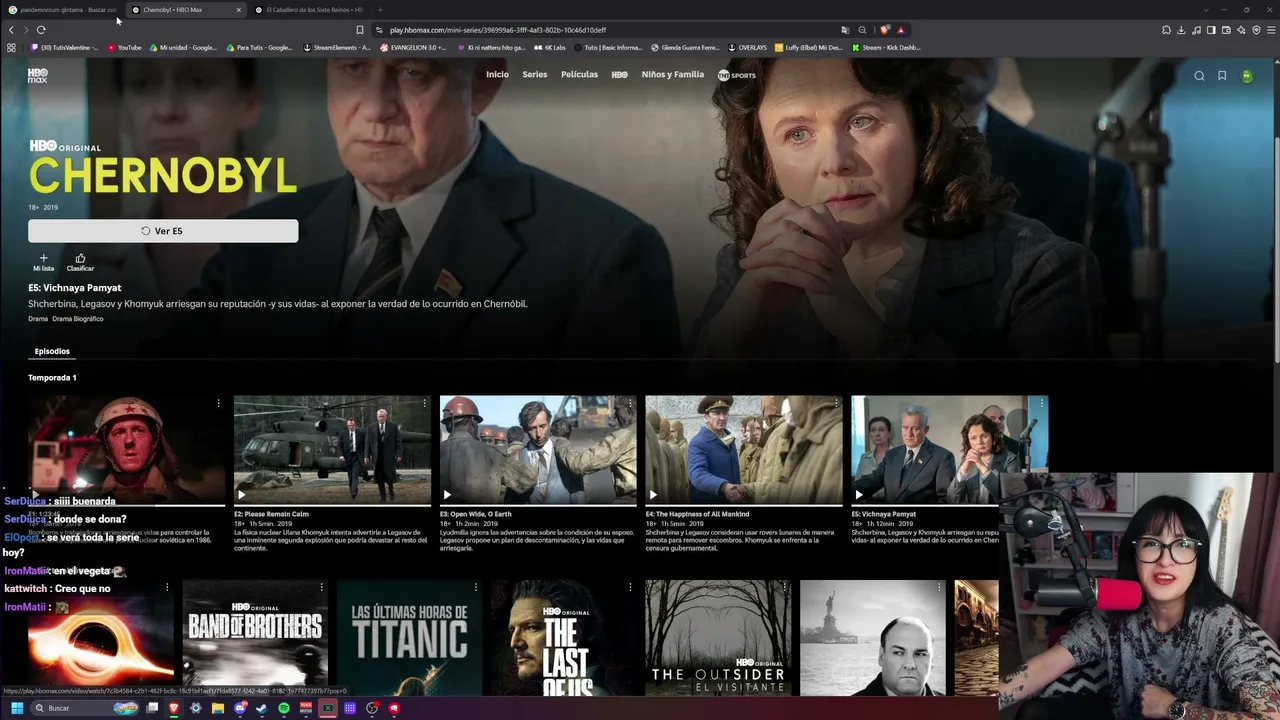1280x720 pixels.
Task: Go to Inicio in the navigation
Action: [x=497, y=75]
